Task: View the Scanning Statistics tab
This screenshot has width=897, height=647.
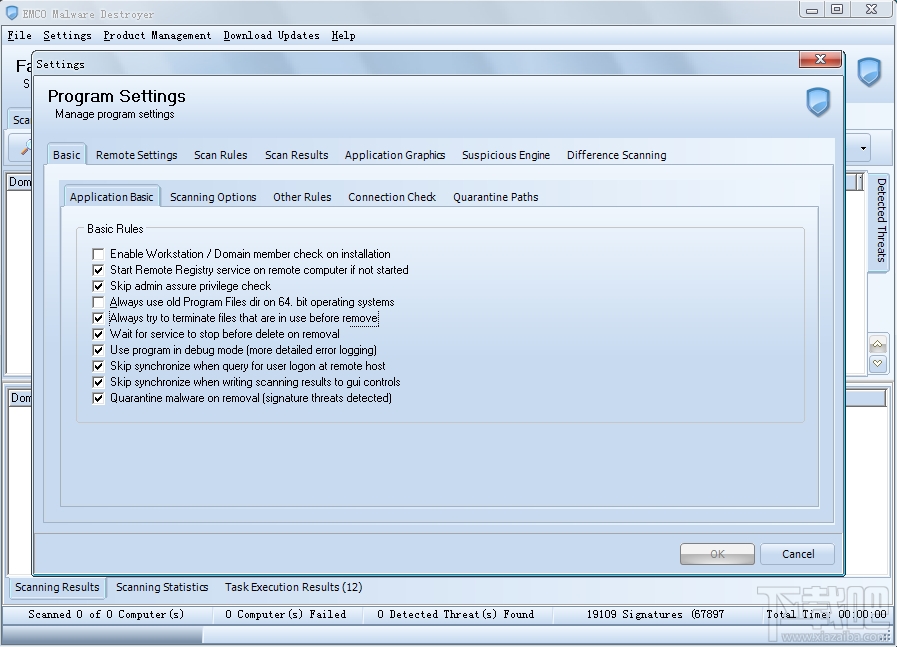Action: point(162,587)
